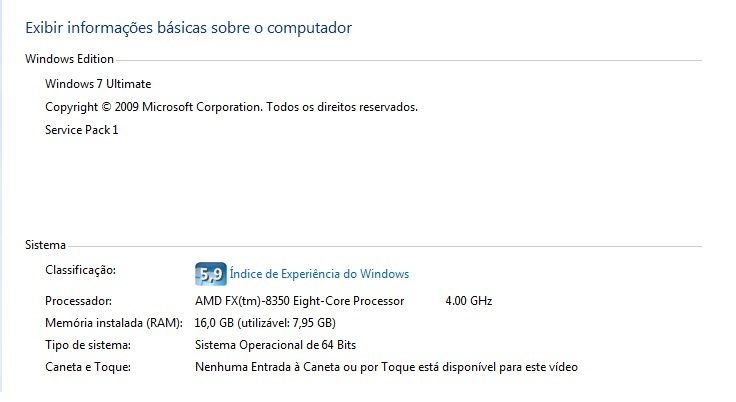Click the 5,9 rating score badge
The image size is (736, 402).
[x=211, y=274]
